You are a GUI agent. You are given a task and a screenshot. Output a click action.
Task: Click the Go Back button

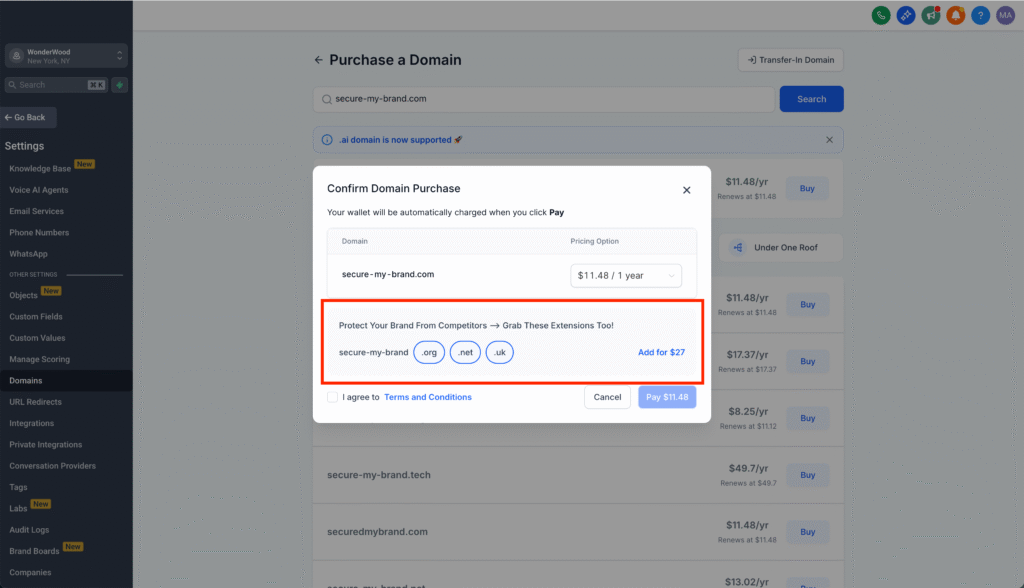[28, 118]
